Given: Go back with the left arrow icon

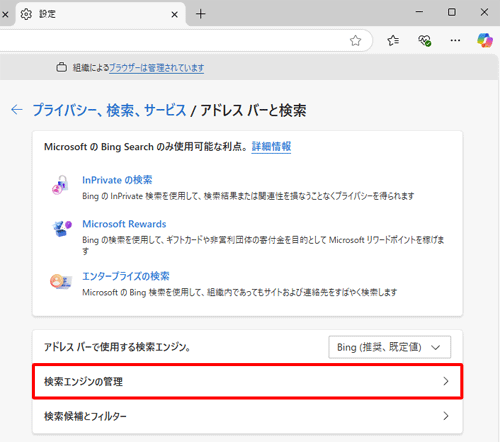Looking at the screenshot, I should [17, 109].
